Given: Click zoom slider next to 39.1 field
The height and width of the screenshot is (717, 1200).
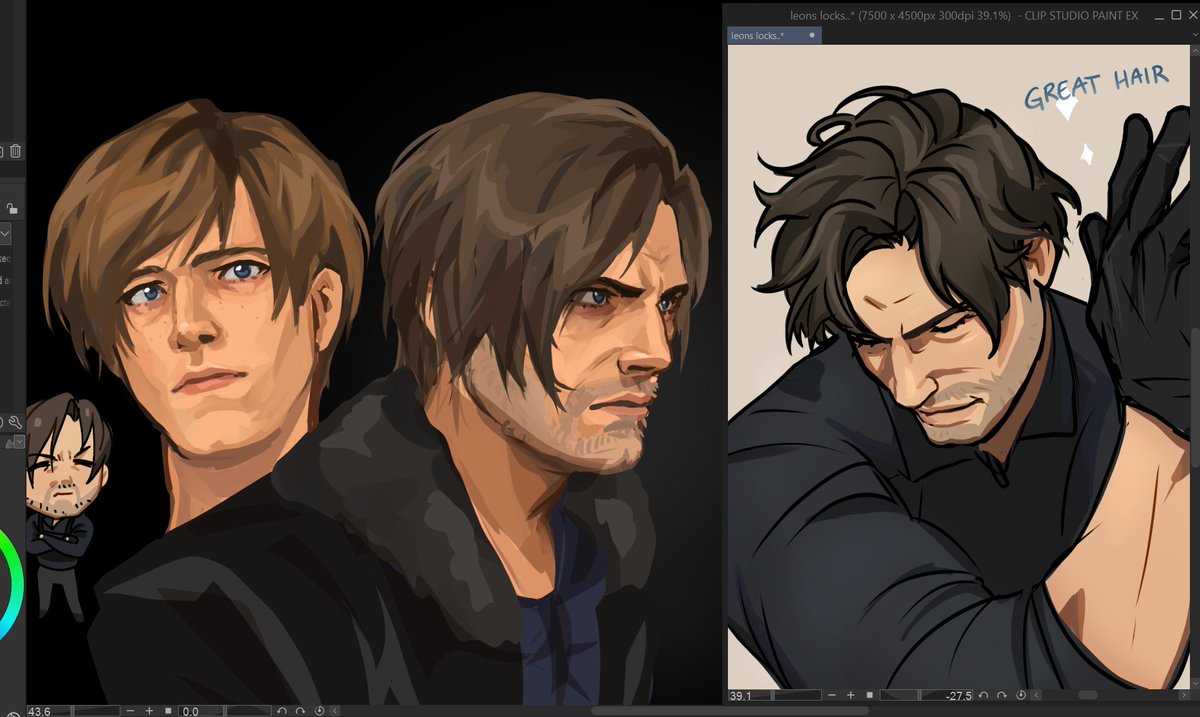Looking at the screenshot, I should 797,695.
